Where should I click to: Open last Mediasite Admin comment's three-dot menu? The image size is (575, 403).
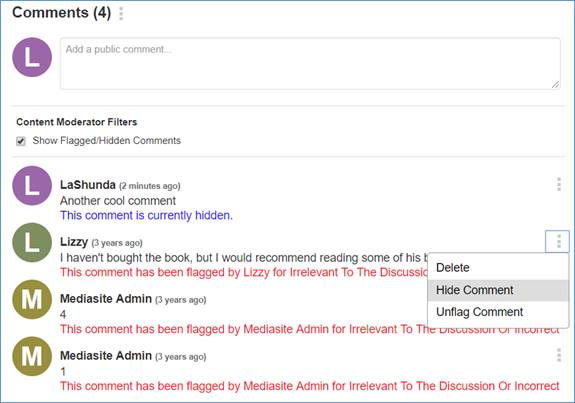(x=558, y=355)
